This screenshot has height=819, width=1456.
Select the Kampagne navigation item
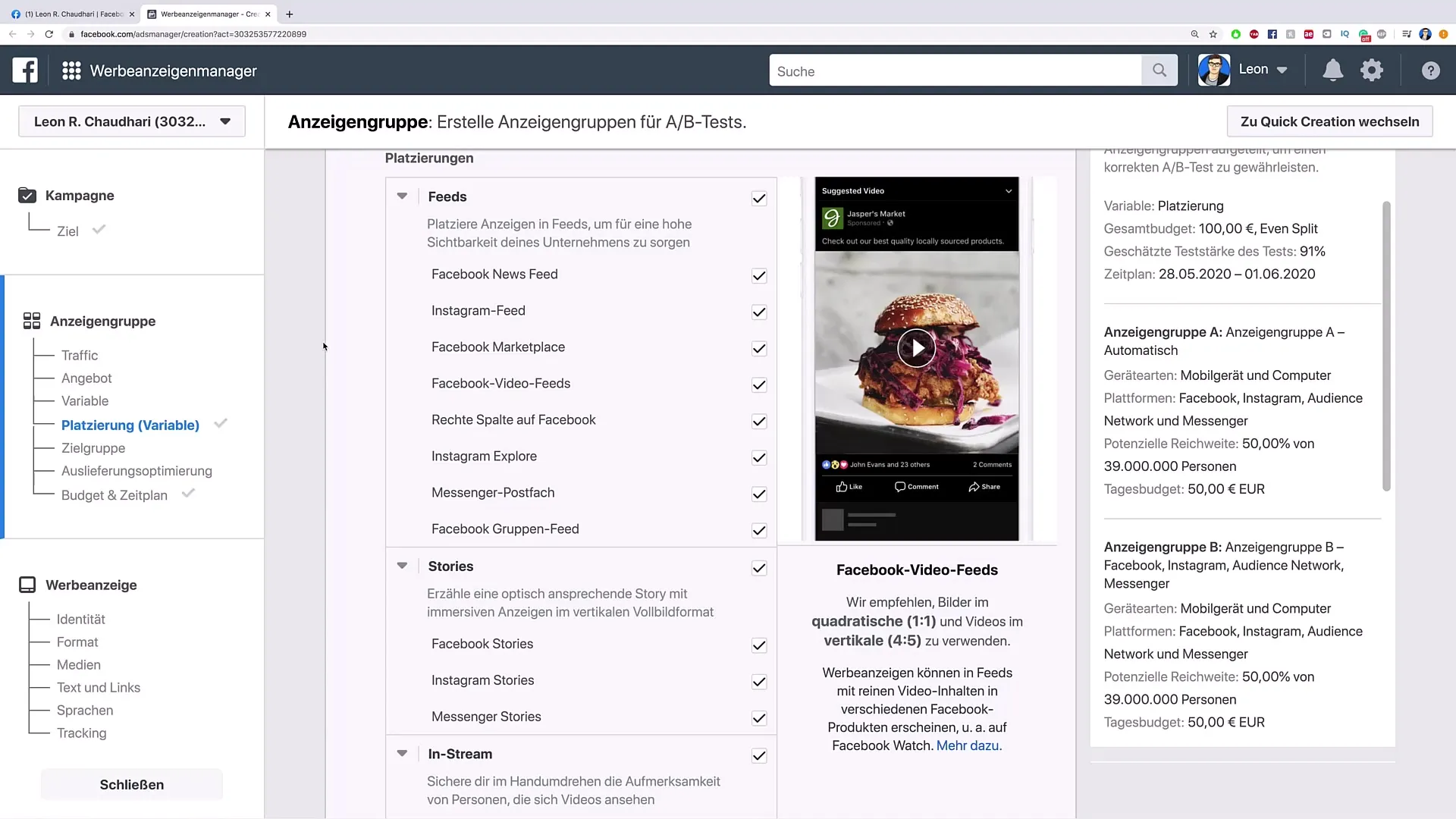click(79, 195)
